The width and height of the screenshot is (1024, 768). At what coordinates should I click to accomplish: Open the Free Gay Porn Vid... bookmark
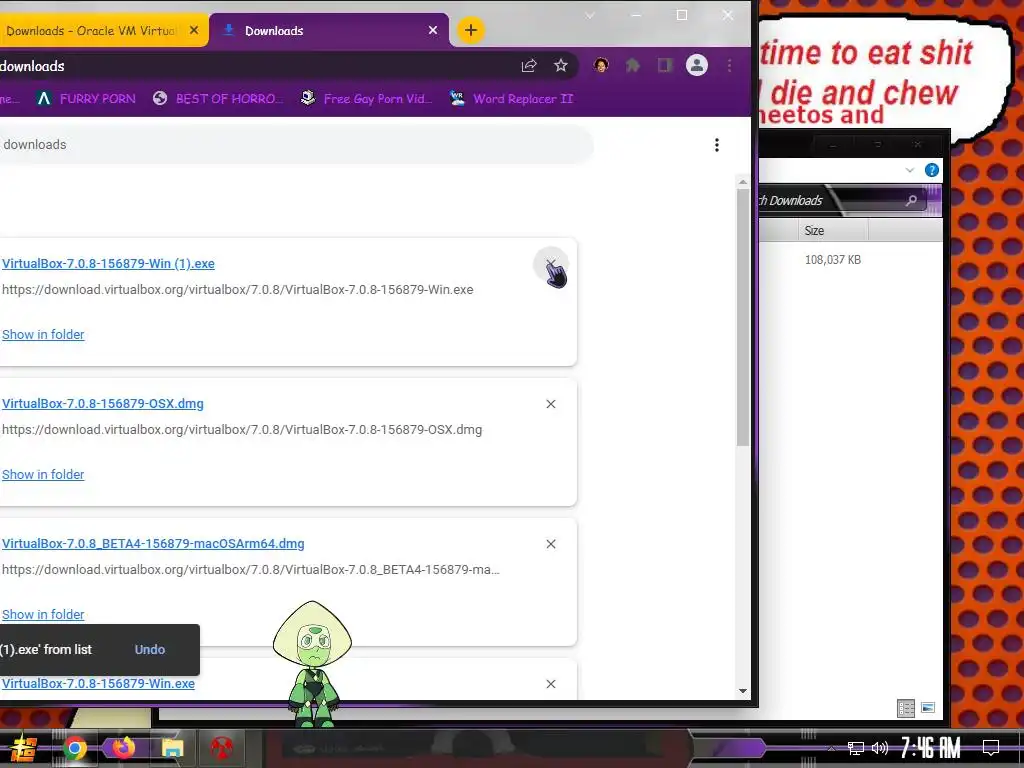pyautogui.click(x=366, y=99)
